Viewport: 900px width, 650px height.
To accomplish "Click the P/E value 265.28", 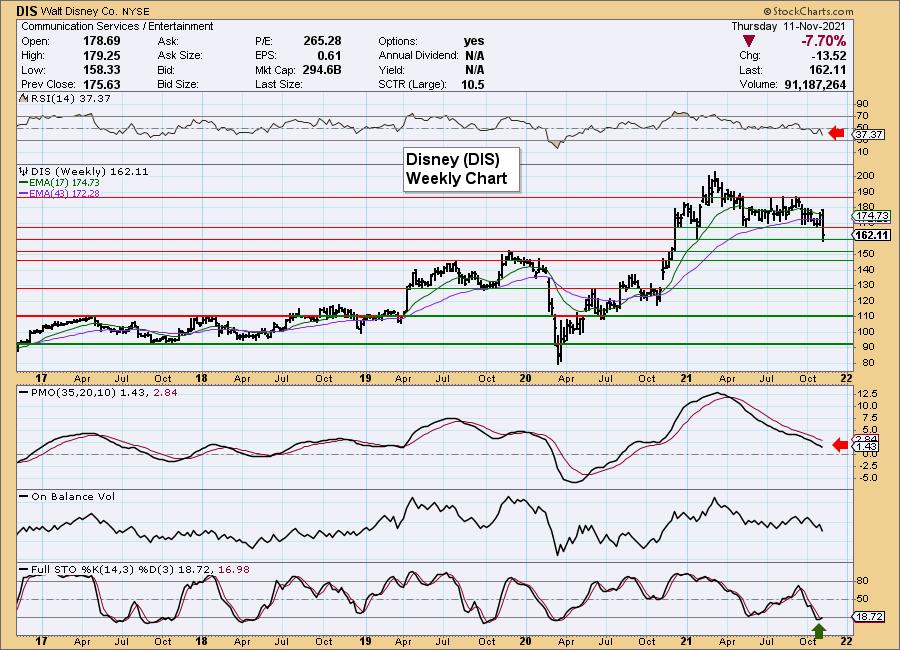I will coord(322,41).
